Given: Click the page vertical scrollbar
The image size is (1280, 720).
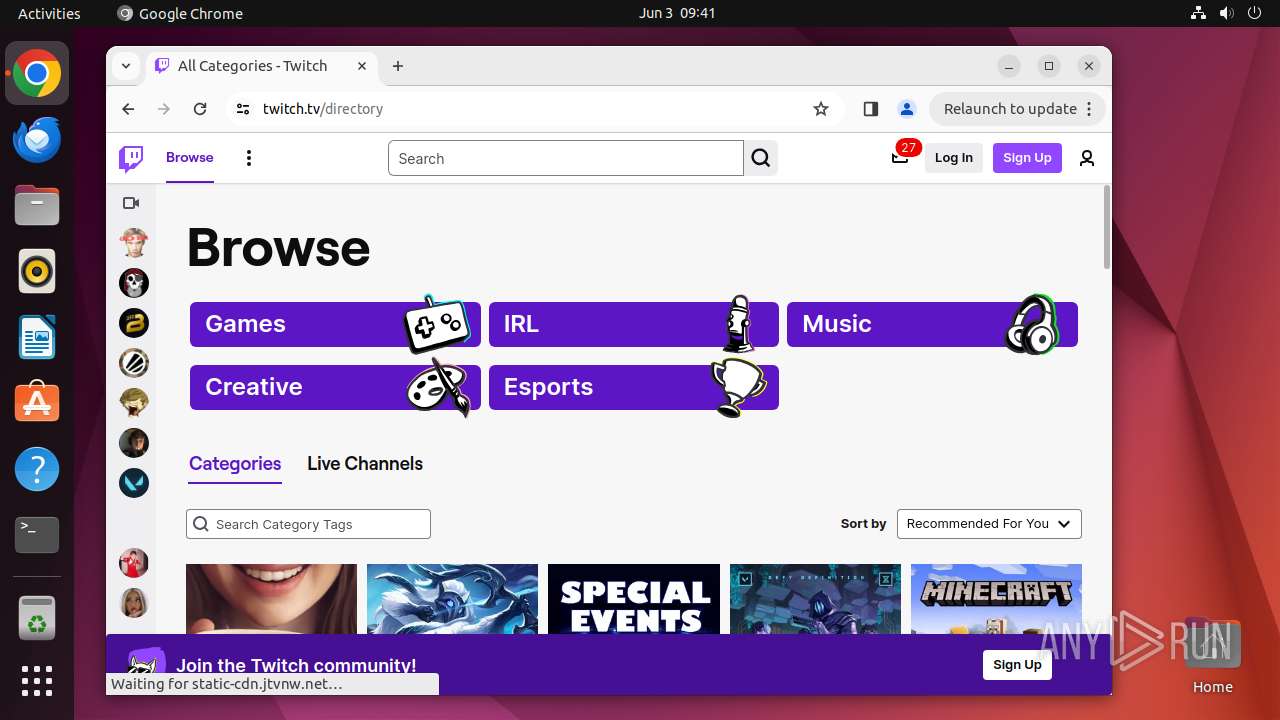Looking at the screenshot, I should pyautogui.click(x=1106, y=227).
